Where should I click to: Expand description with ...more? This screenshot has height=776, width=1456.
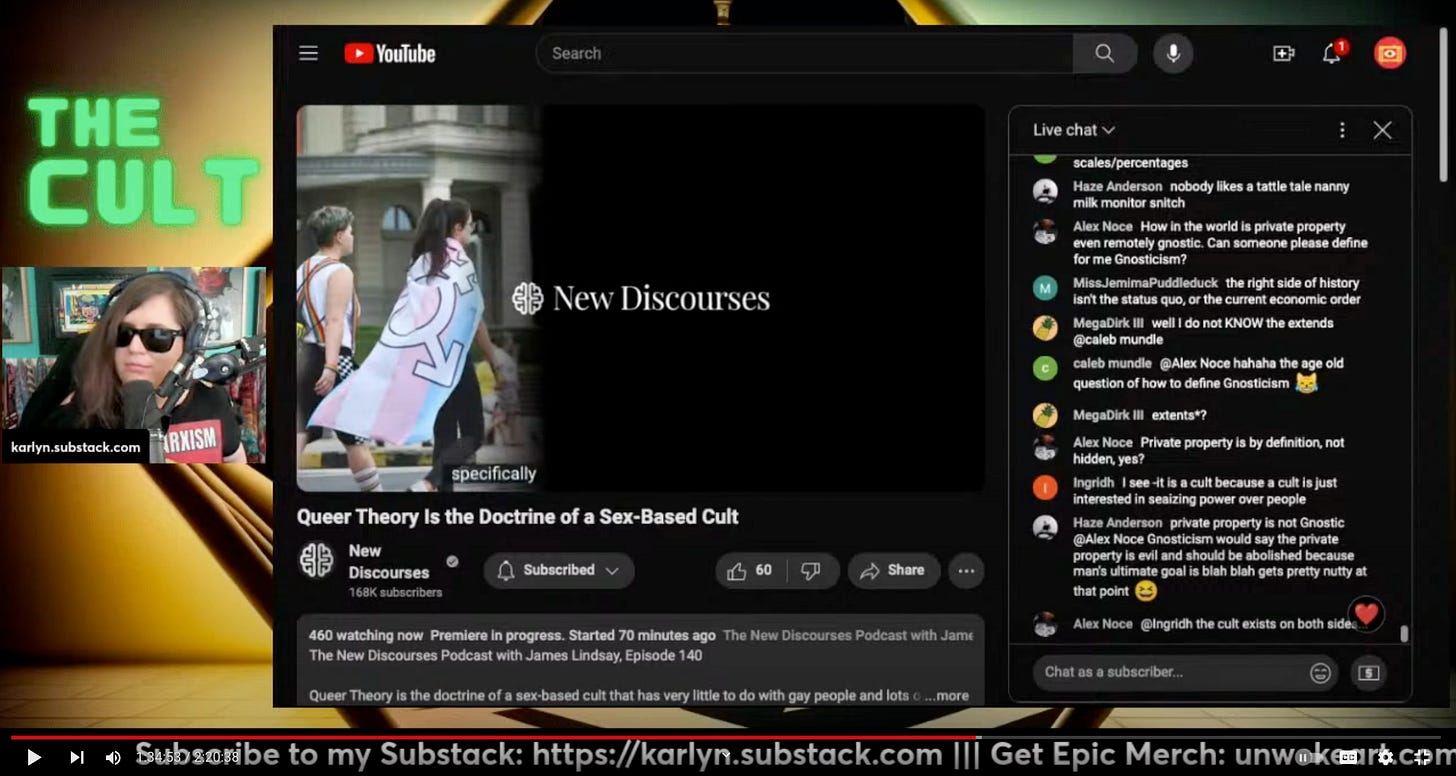pos(946,695)
